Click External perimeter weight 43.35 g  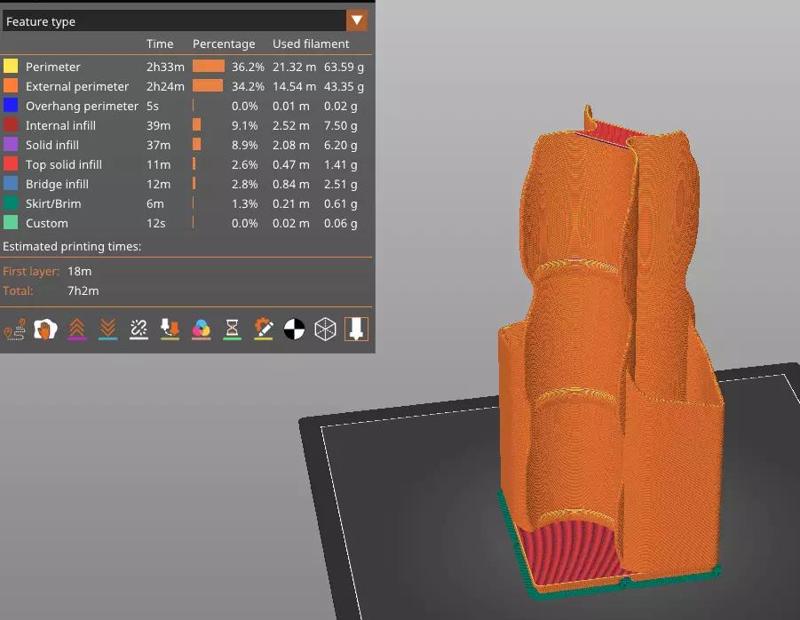[344, 86]
